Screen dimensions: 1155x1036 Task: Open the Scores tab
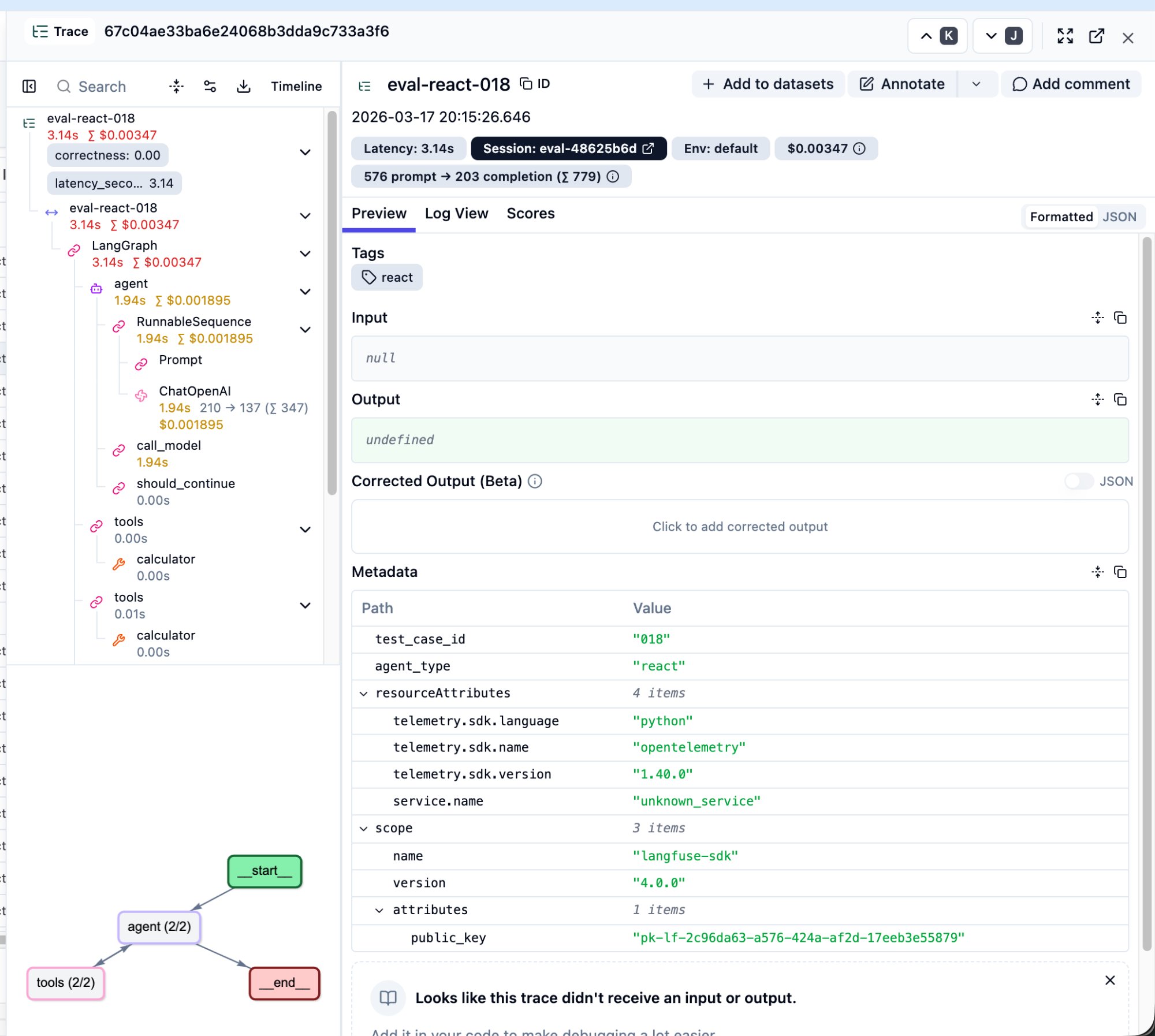530,213
